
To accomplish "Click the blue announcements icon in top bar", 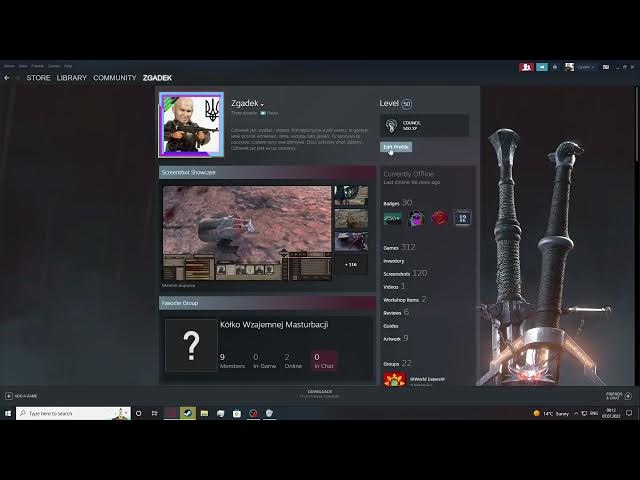I will (x=542, y=67).
